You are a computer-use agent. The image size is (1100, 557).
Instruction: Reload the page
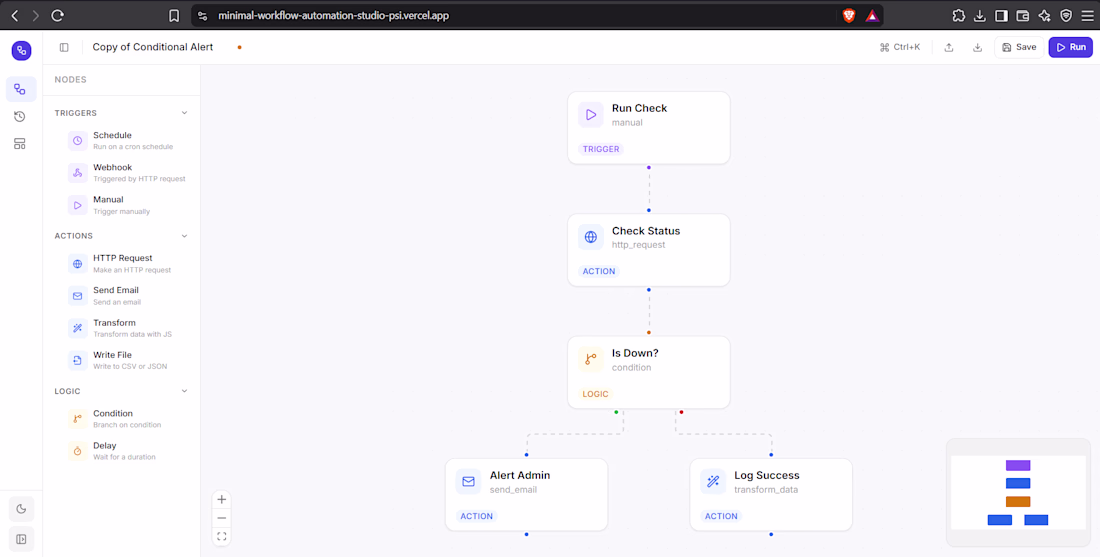pos(58,15)
